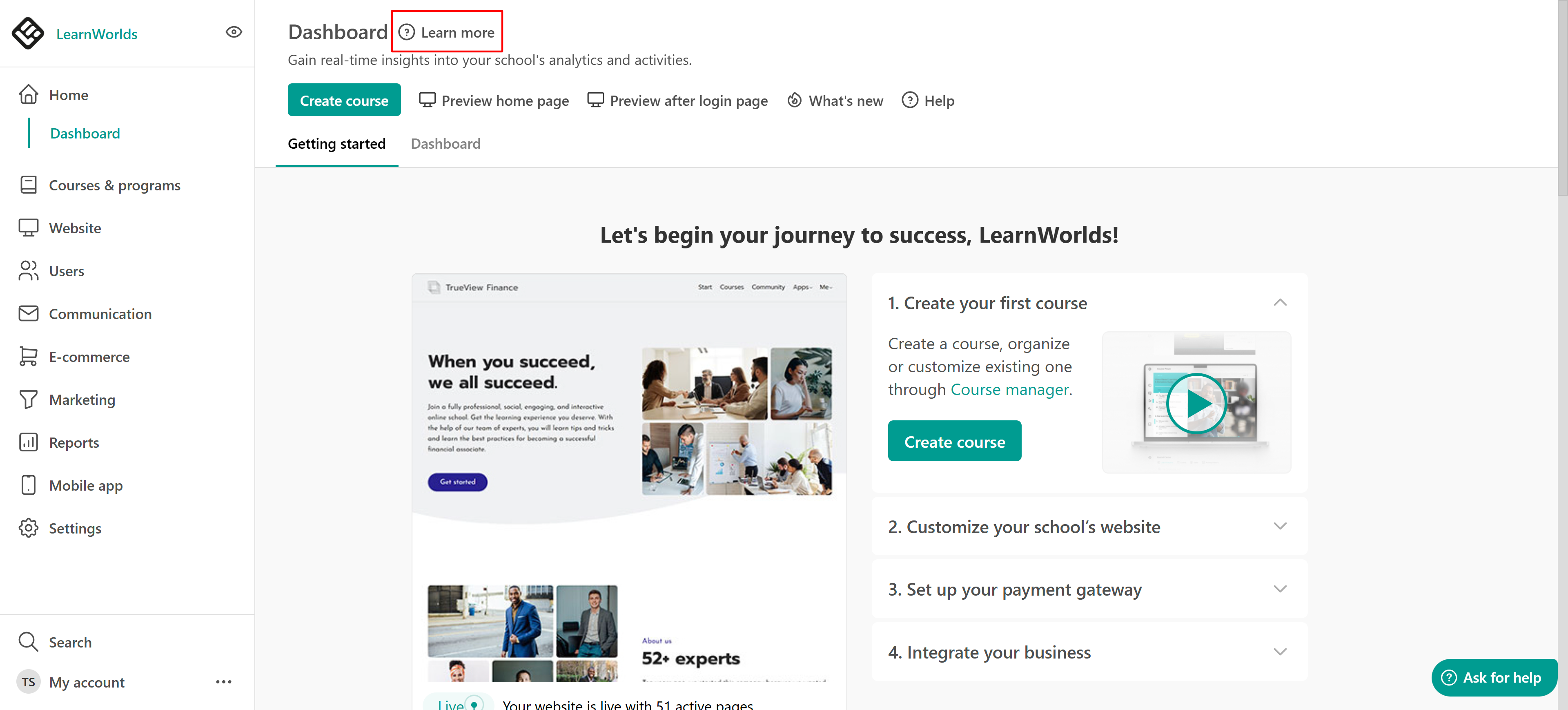Screen dimensions: 1568x710
Task: Go to the Users section
Action: click(66, 271)
